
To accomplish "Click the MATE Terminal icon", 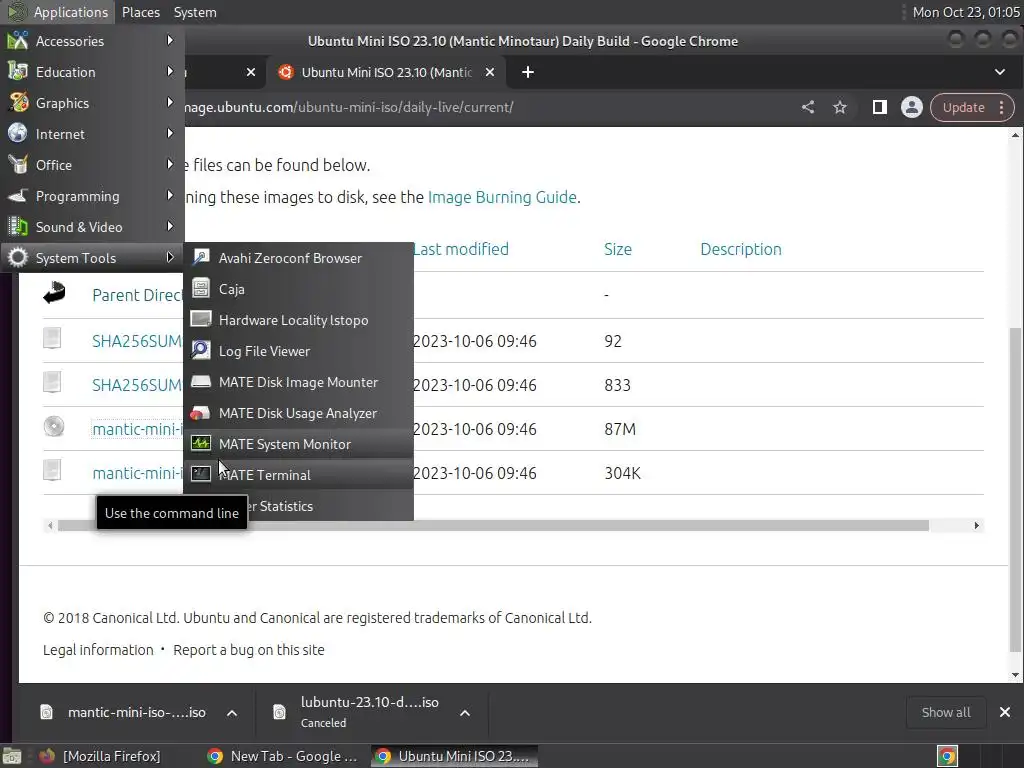I will point(200,474).
